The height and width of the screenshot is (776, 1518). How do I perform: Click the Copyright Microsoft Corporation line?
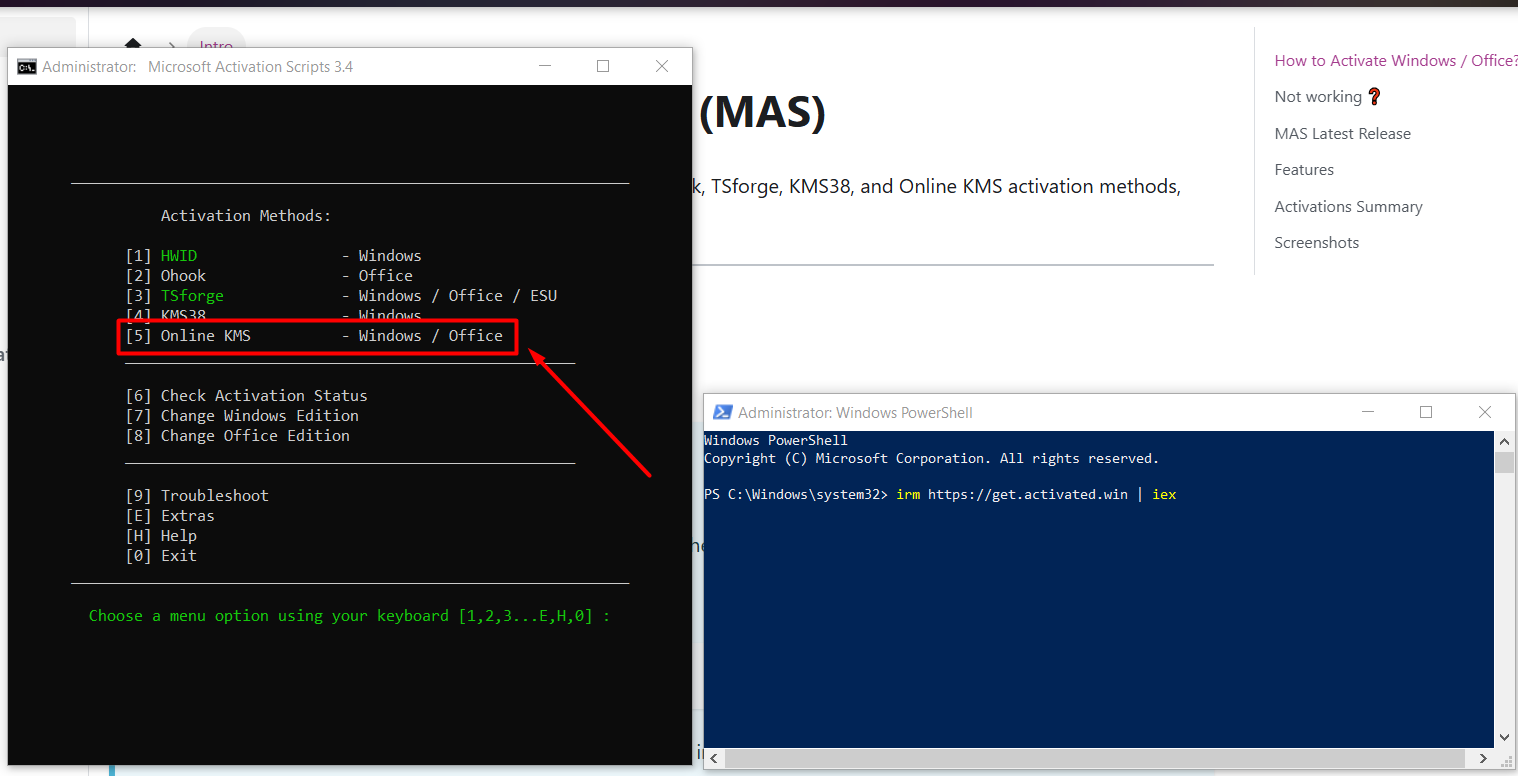(931, 459)
